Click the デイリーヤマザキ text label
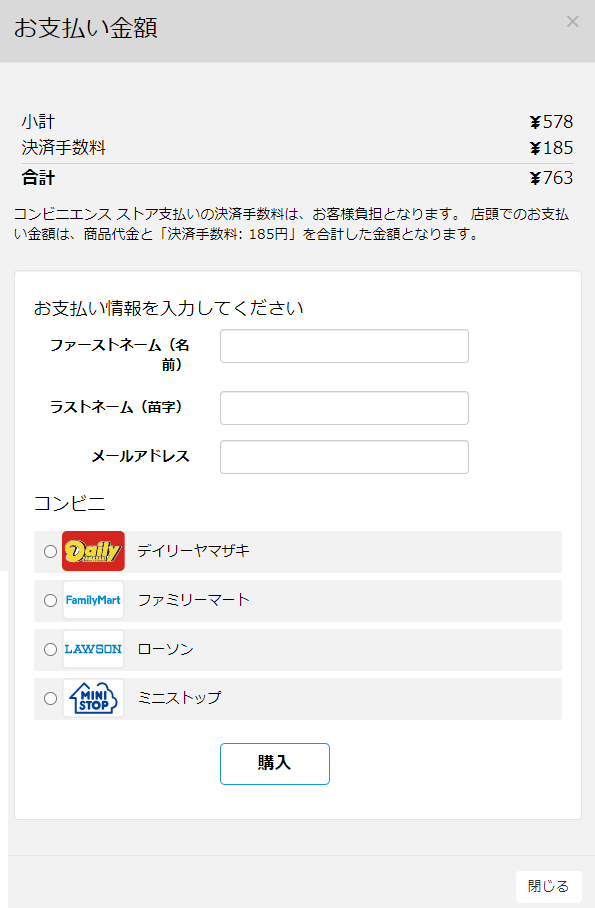 194,551
